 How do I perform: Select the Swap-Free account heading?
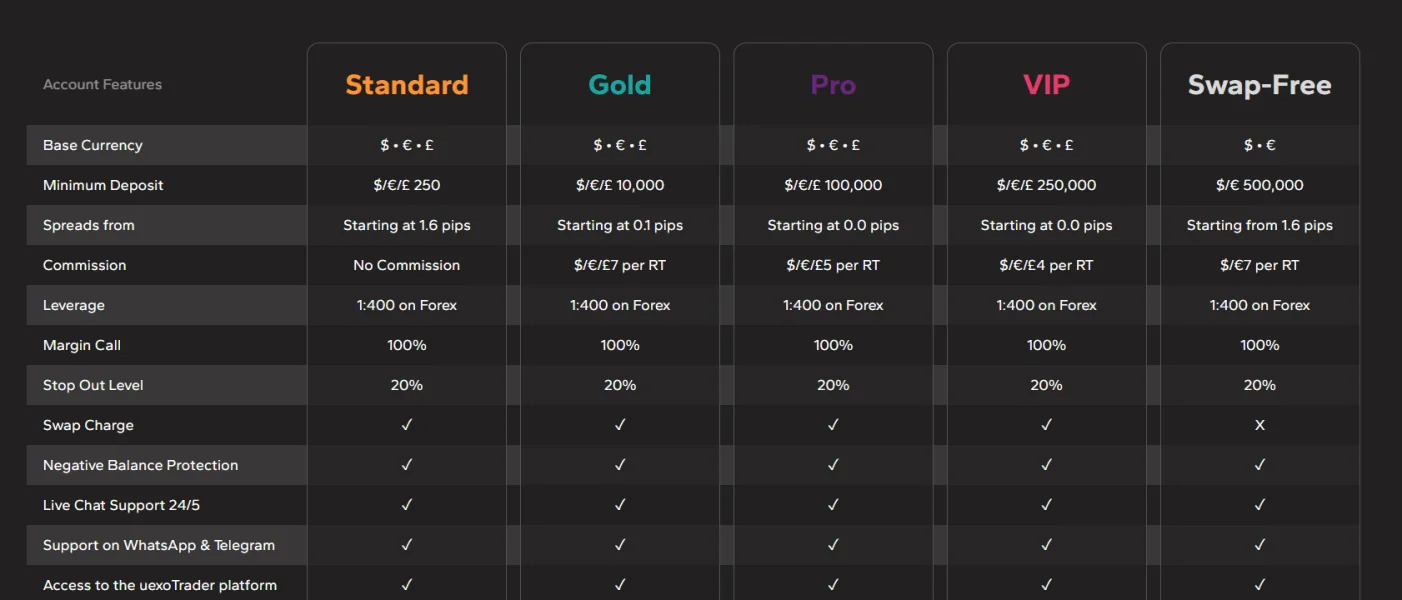(x=1259, y=85)
